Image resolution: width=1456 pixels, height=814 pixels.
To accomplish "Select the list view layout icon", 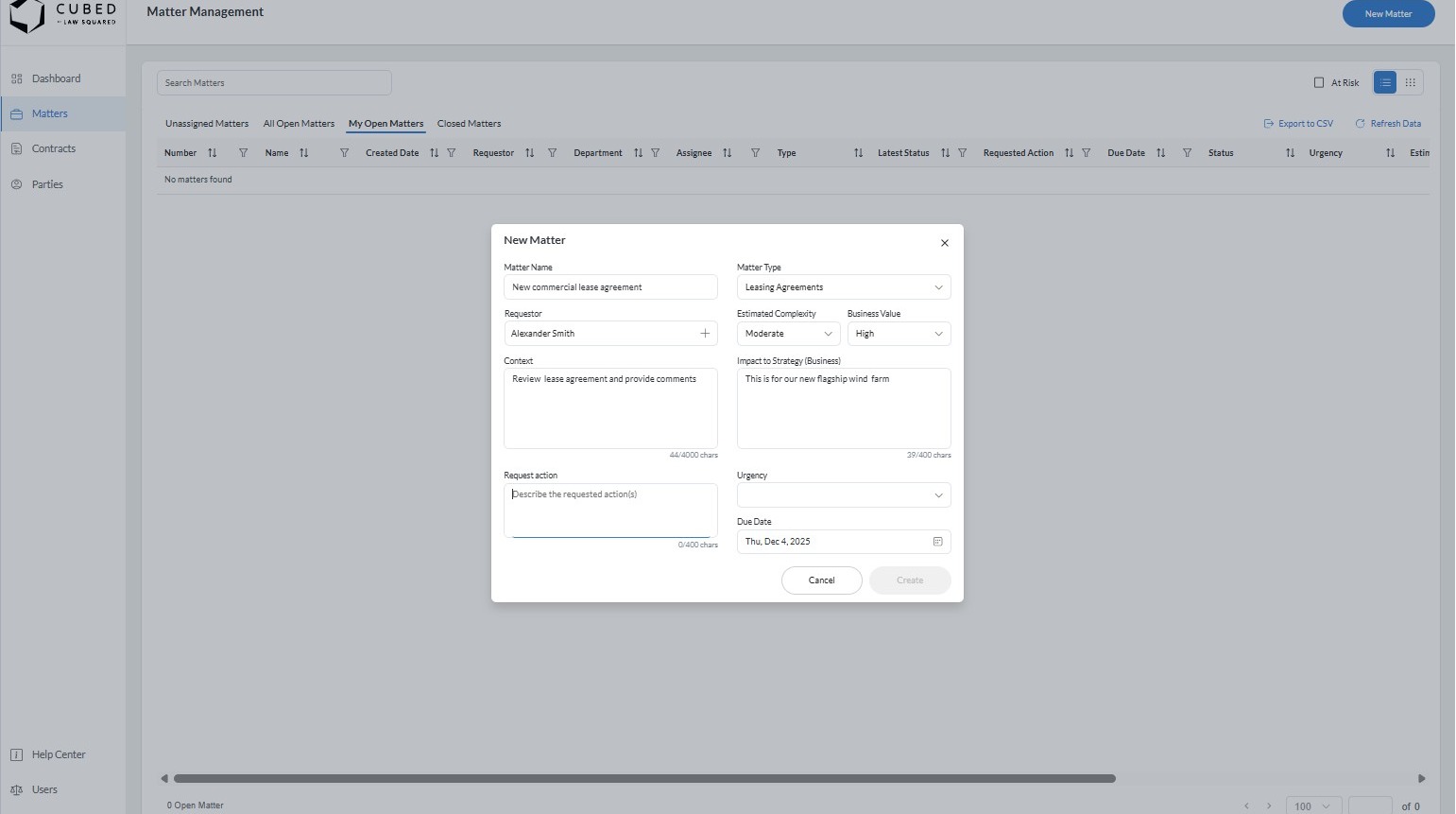I will pyautogui.click(x=1384, y=83).
